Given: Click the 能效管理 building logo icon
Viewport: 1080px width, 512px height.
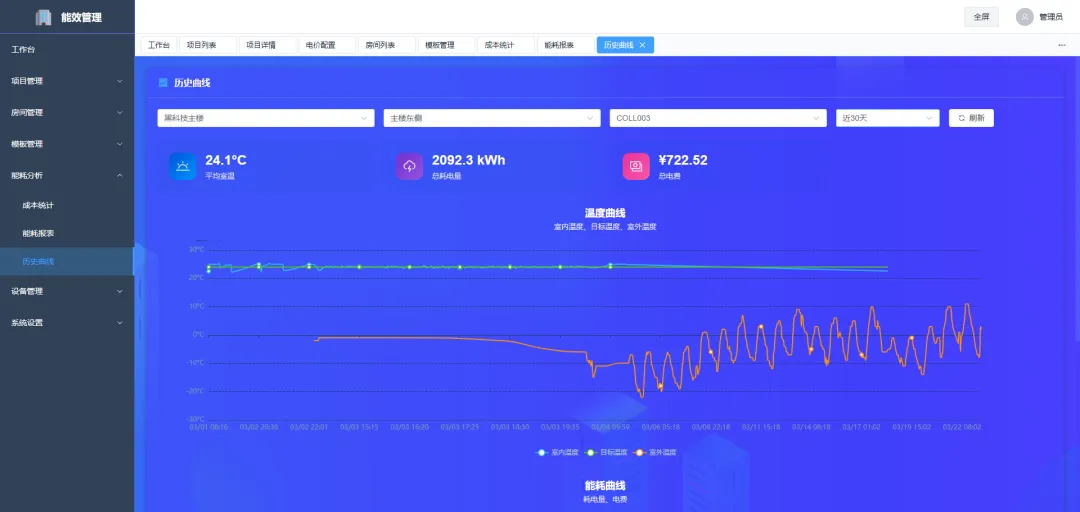Looking at the screenshot, I should click(x=43, y=17).
